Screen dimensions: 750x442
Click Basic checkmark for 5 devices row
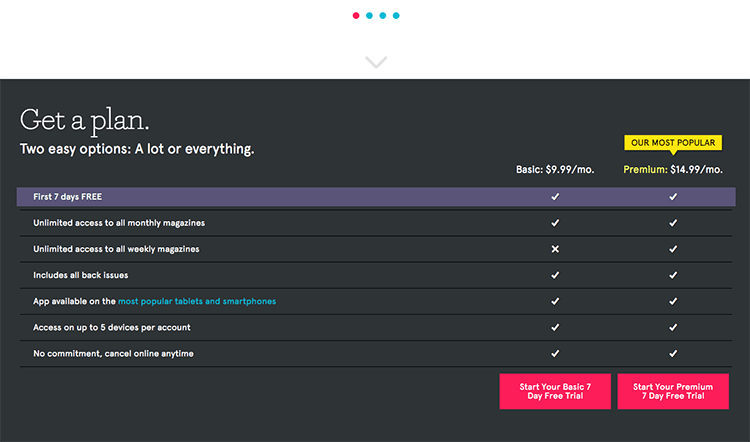[555, 328]
